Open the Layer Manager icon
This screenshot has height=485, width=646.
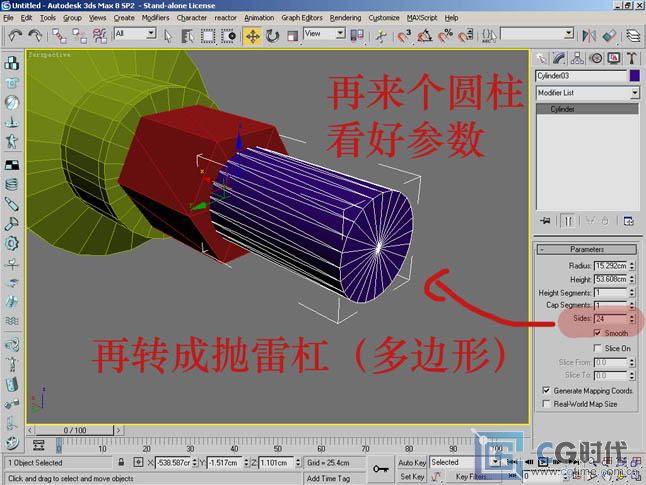click(633, 36)
